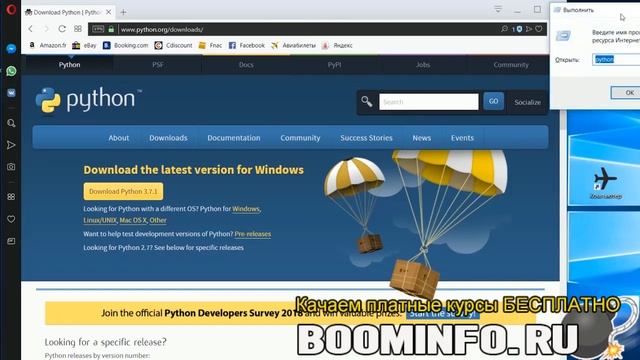Open Booking.com bookmark
The height and width of the screenshot is (360, 640).
[x=125, y=45]
